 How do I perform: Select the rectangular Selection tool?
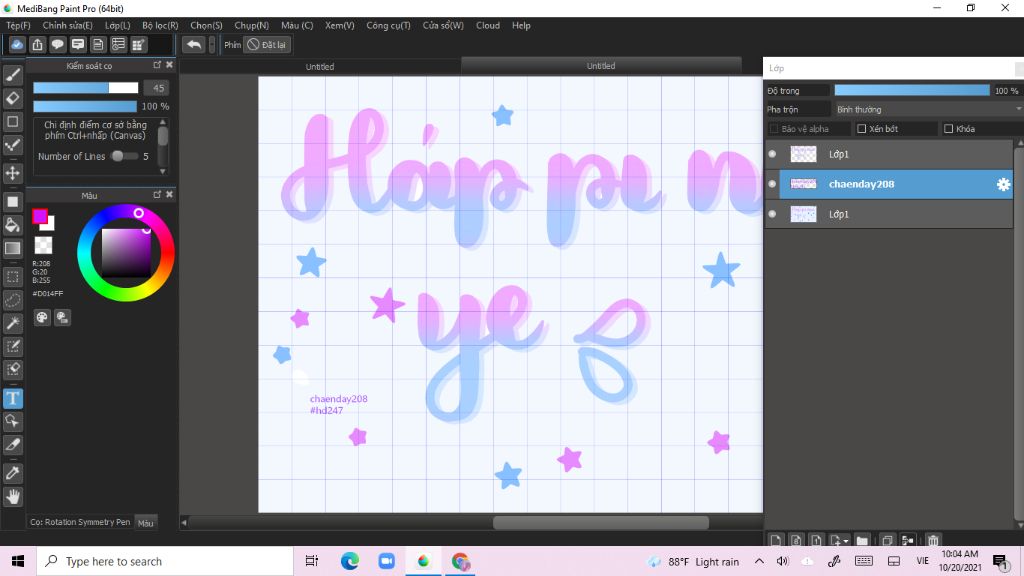tap(12, 277)
